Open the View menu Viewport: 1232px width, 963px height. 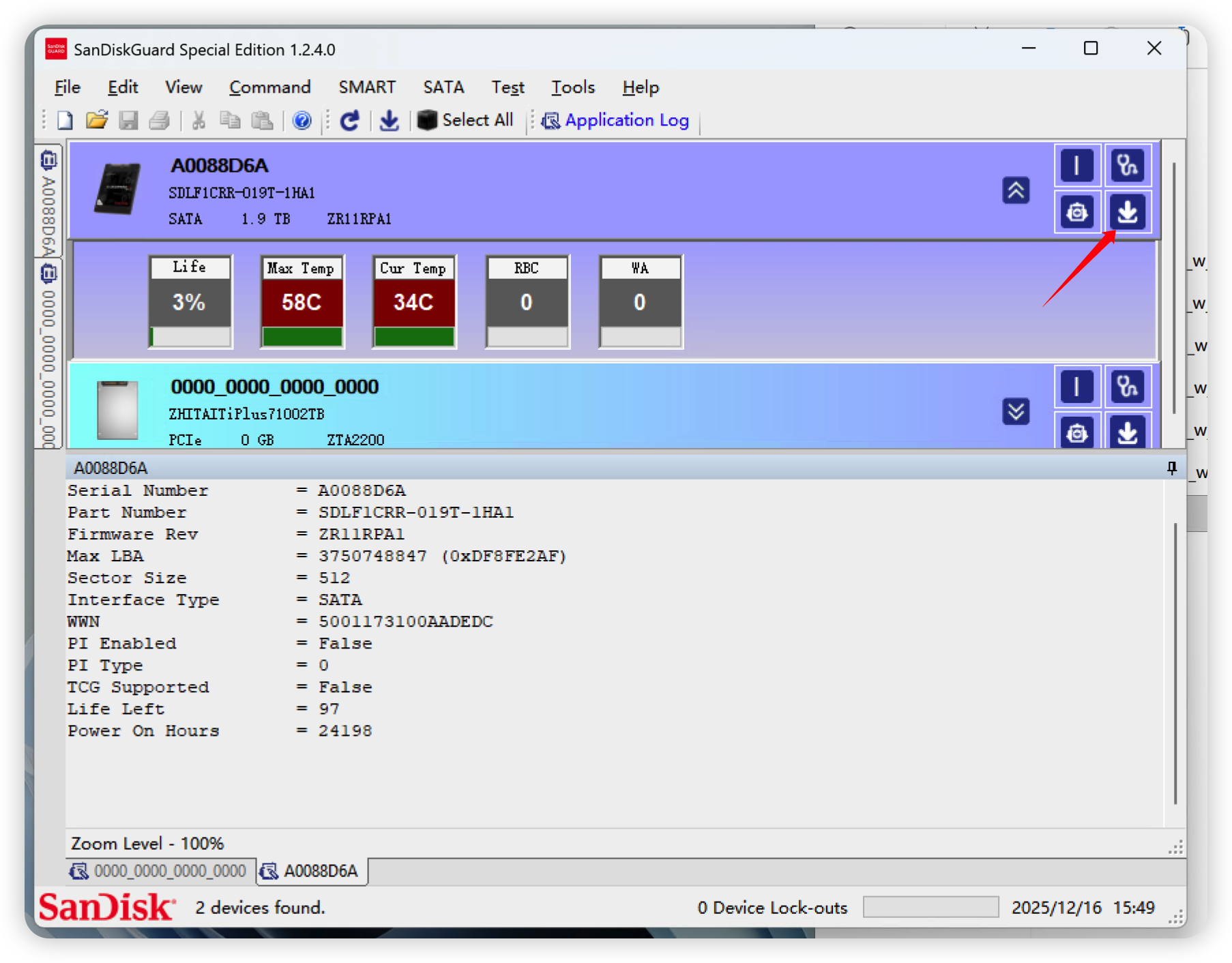[184, 87]
